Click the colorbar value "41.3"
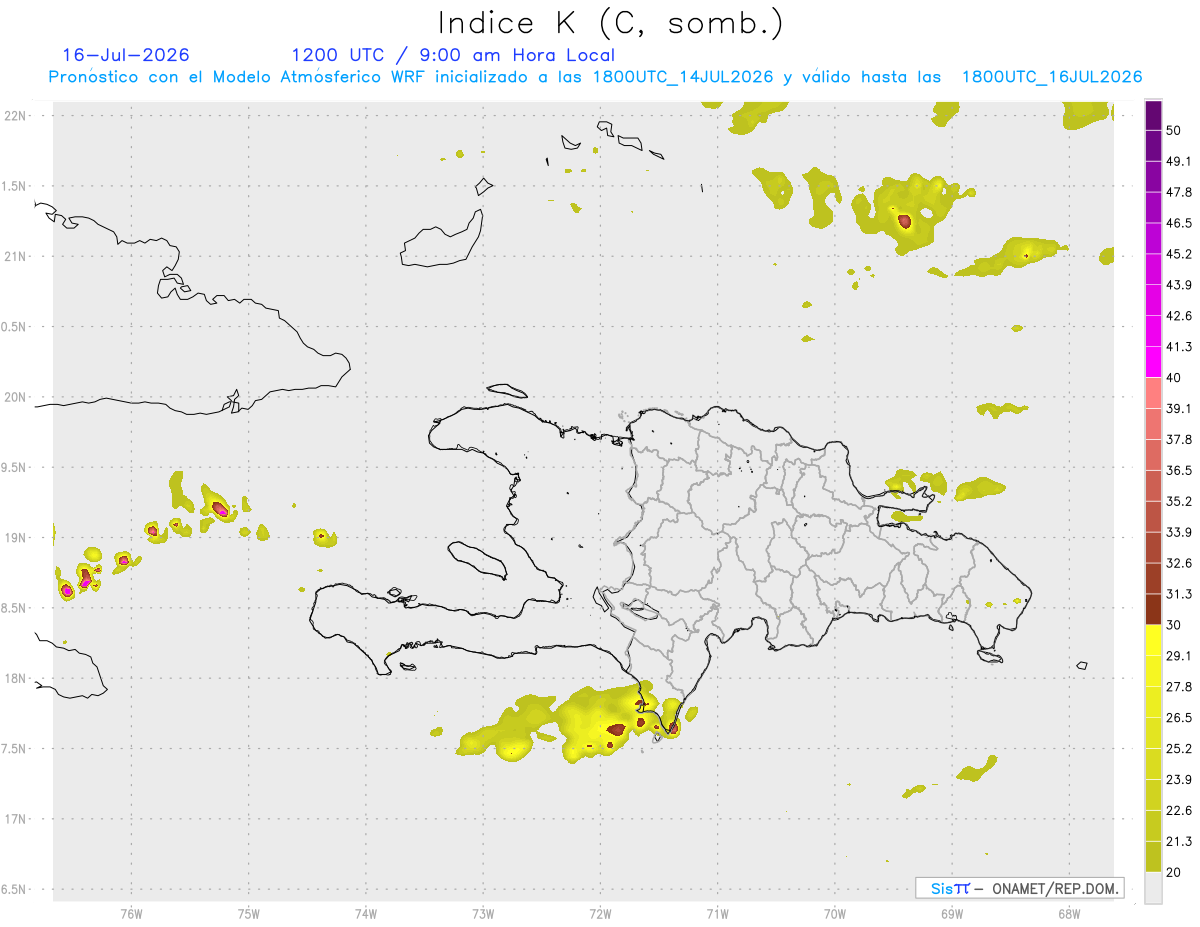Screen dimensions: 1200x927 click(x=1179, y=347)
